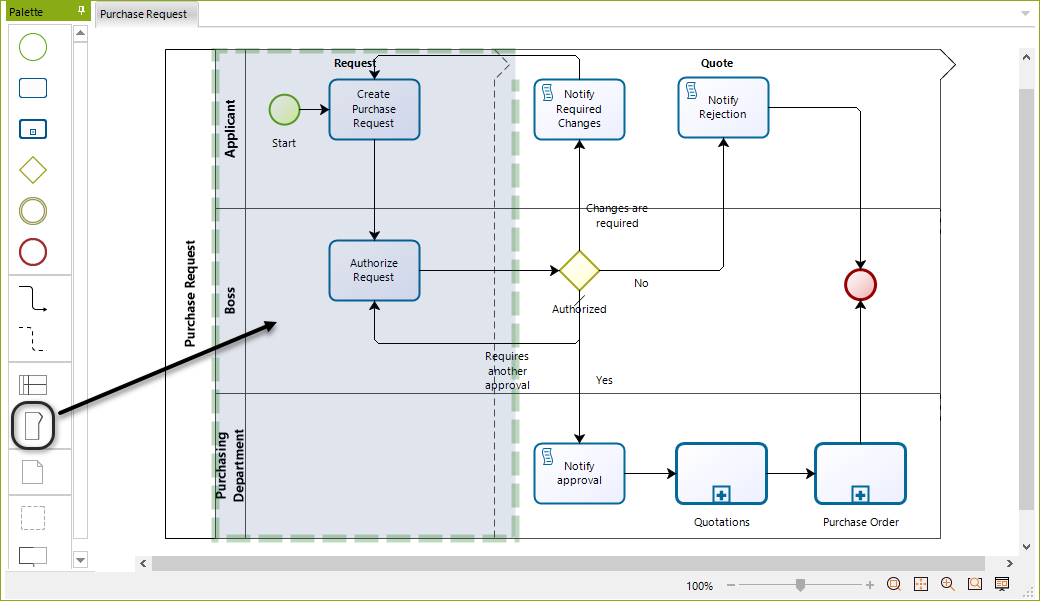Image resolution: width=1040 pixels, height=601 pixels.
Task: Select the Gateway diamond palette tool
Action: pyautogui.click(x=33, y=170)
